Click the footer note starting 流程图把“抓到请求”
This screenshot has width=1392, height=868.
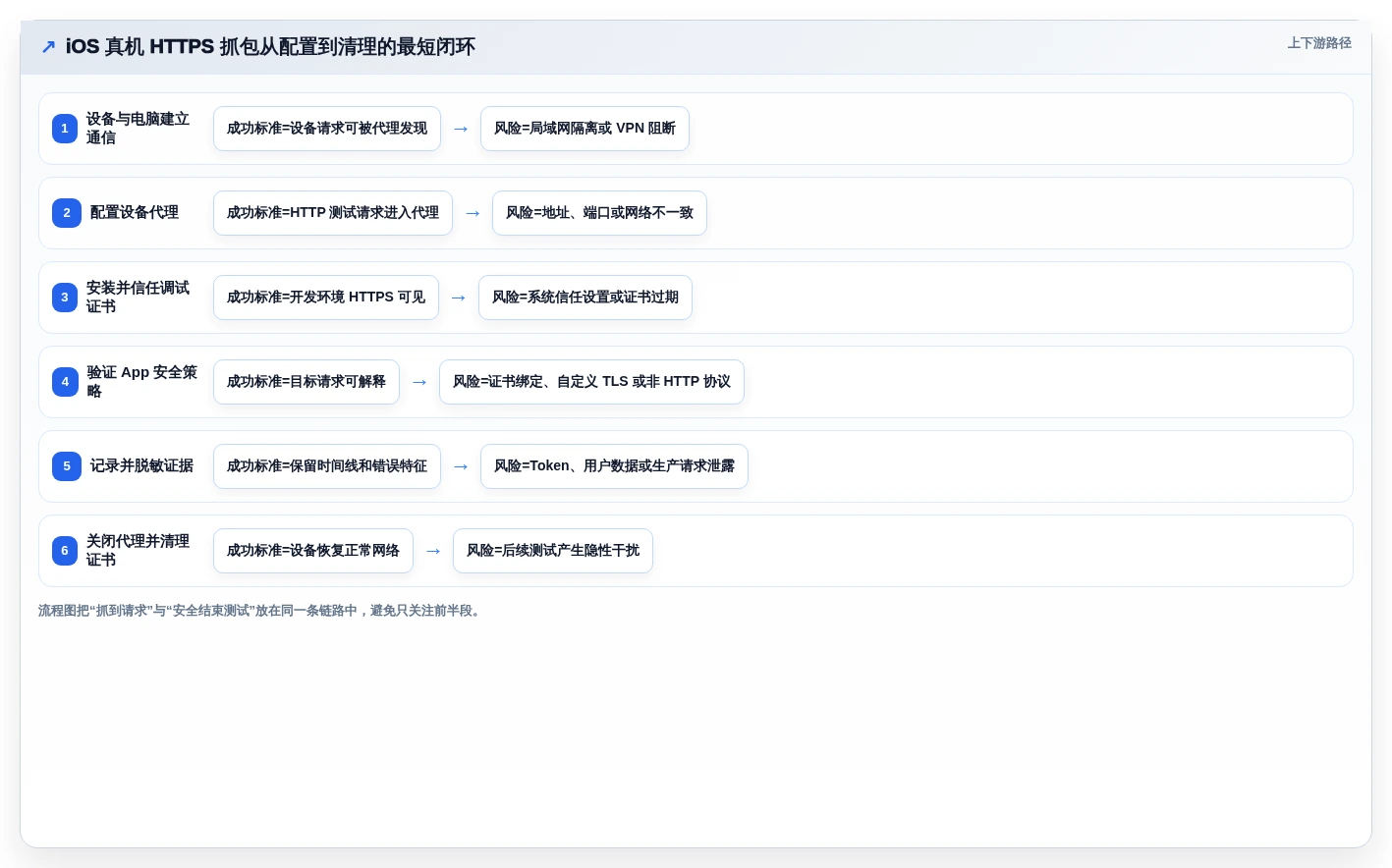[x=261, y=611]
